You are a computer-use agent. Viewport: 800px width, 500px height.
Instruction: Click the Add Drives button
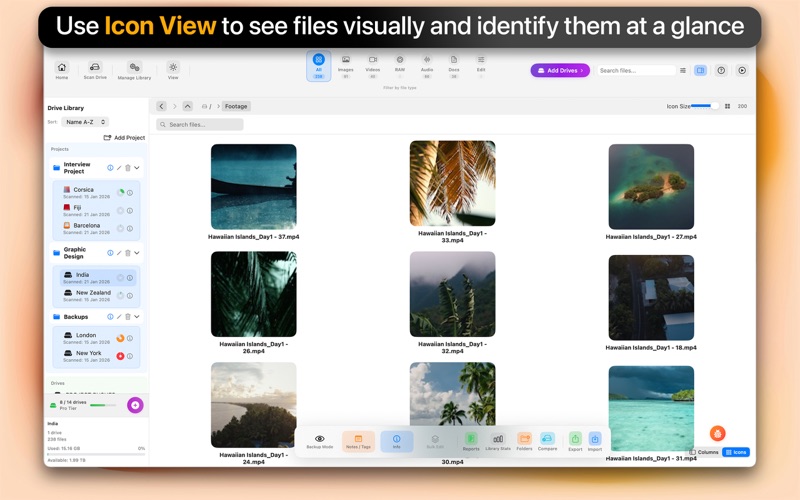pyautogui.click(x=560, y=70)
